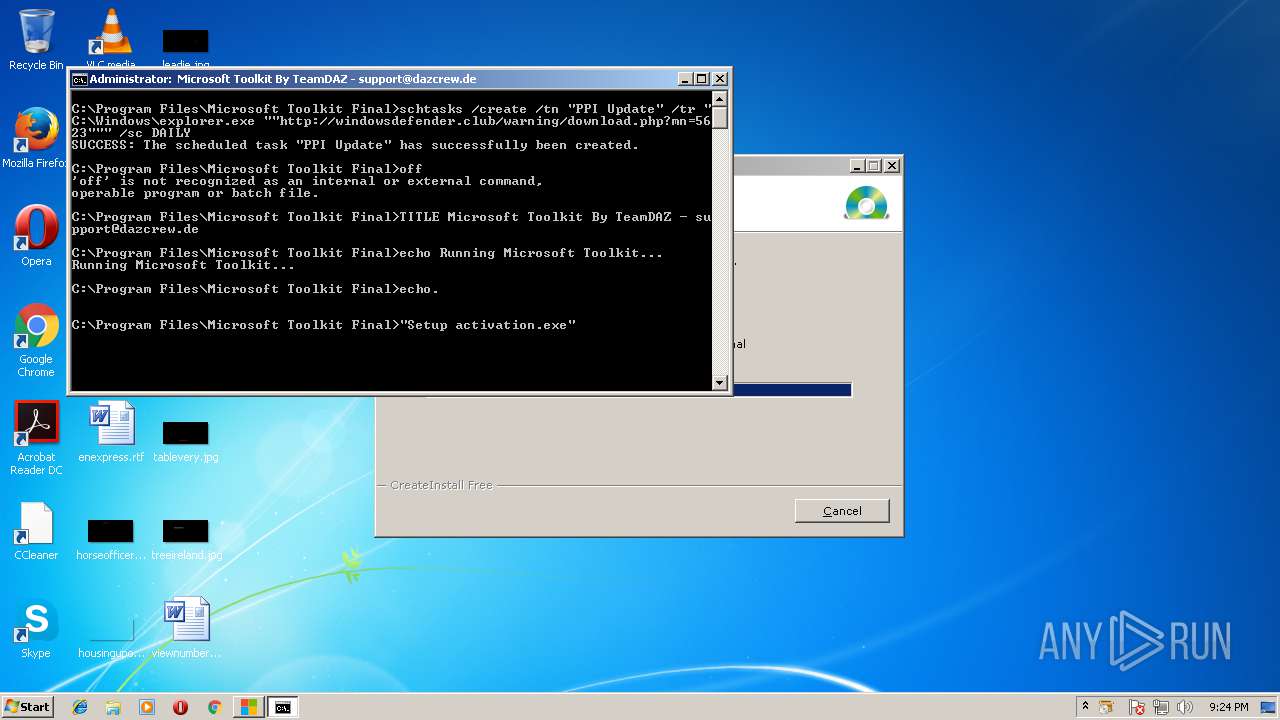
Task: Show hidden system tray icons
Action: click(x=1085, y=706)
